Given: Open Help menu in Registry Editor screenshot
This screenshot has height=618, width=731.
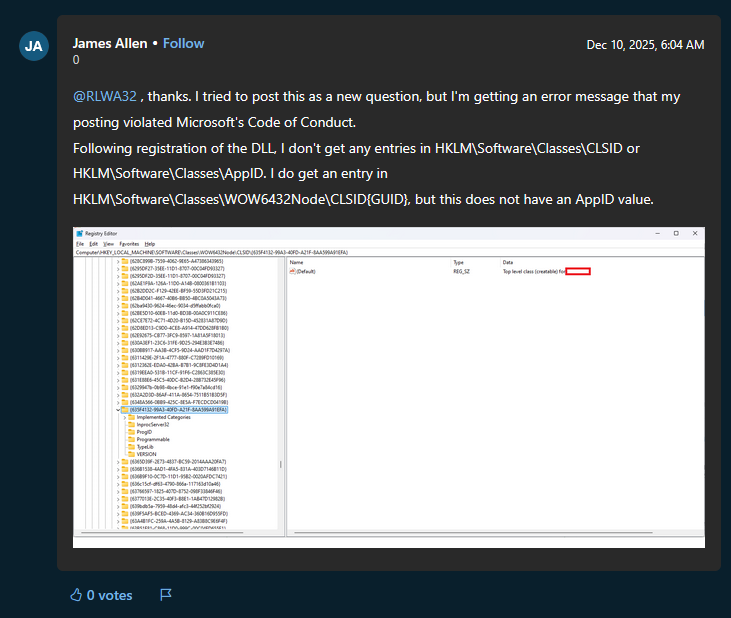Looking at the screenshot, I should click(x=150, y=244).
